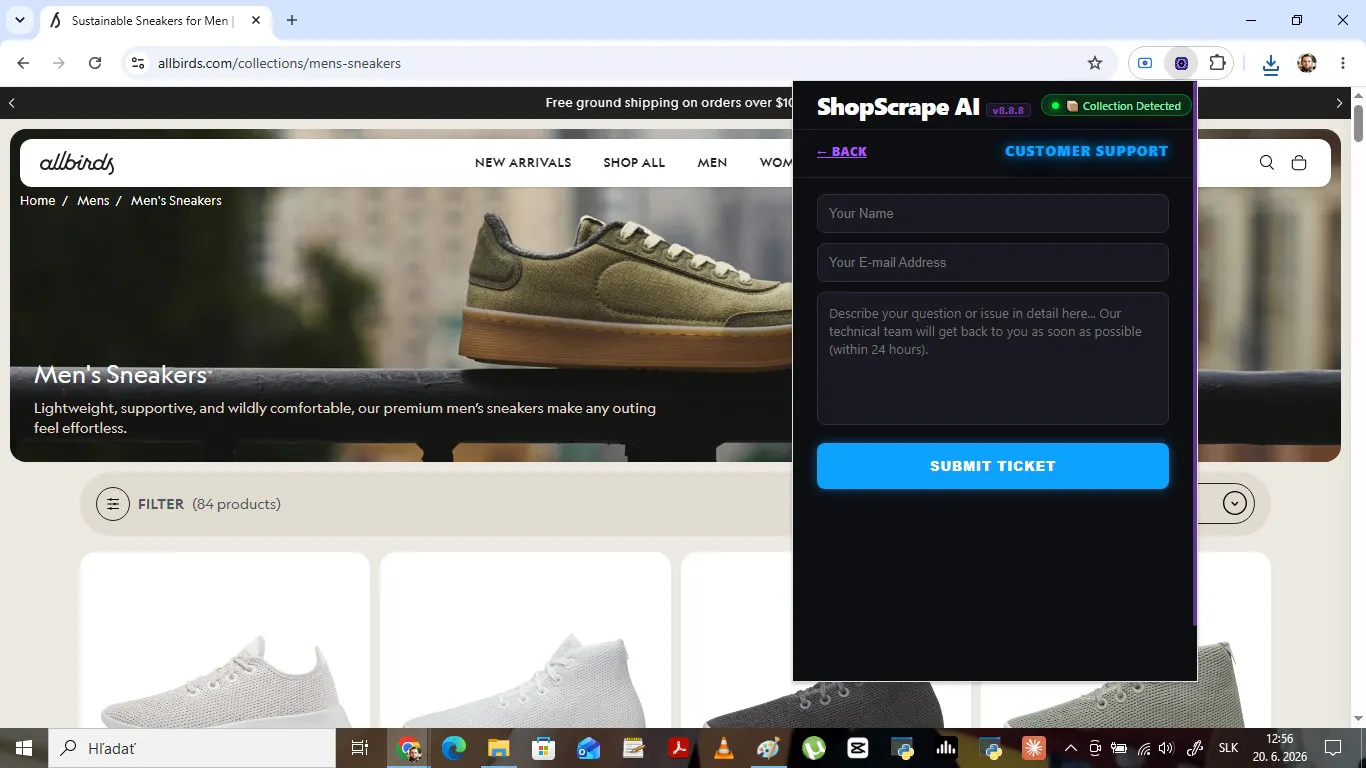Go to Home breadcrumb link

[38, 201]
